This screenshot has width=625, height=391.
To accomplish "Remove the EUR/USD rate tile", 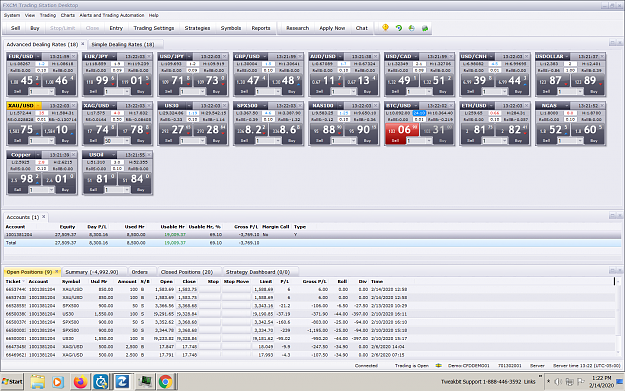I will click(74, 56).
